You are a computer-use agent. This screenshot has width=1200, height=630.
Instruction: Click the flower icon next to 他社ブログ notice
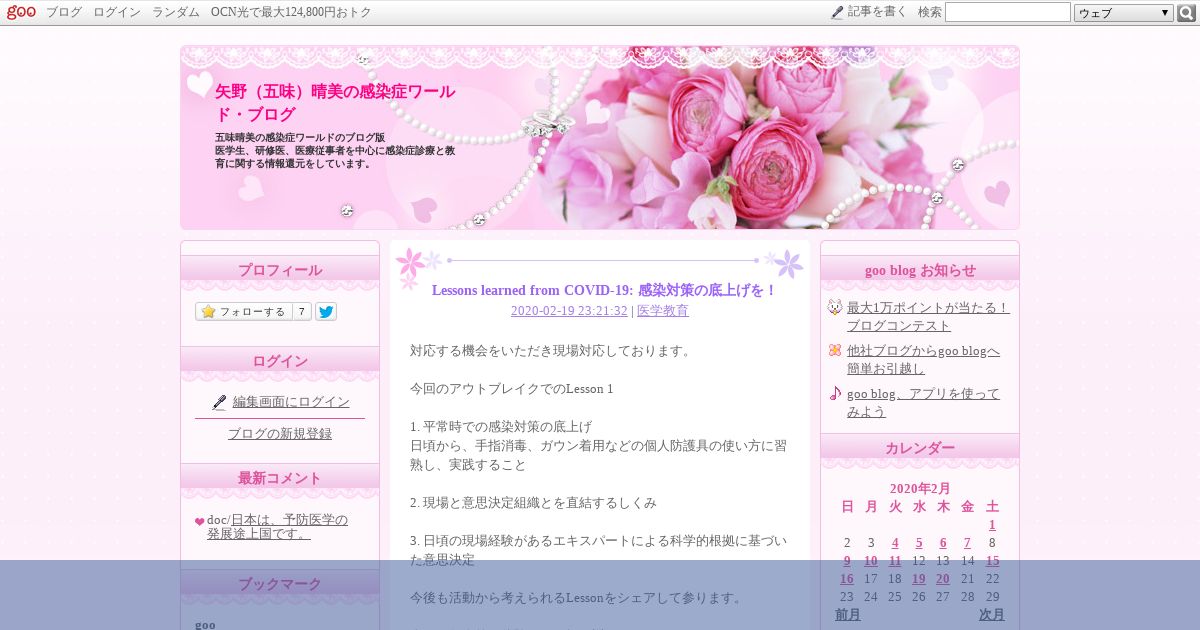click(x=835, y=350)
